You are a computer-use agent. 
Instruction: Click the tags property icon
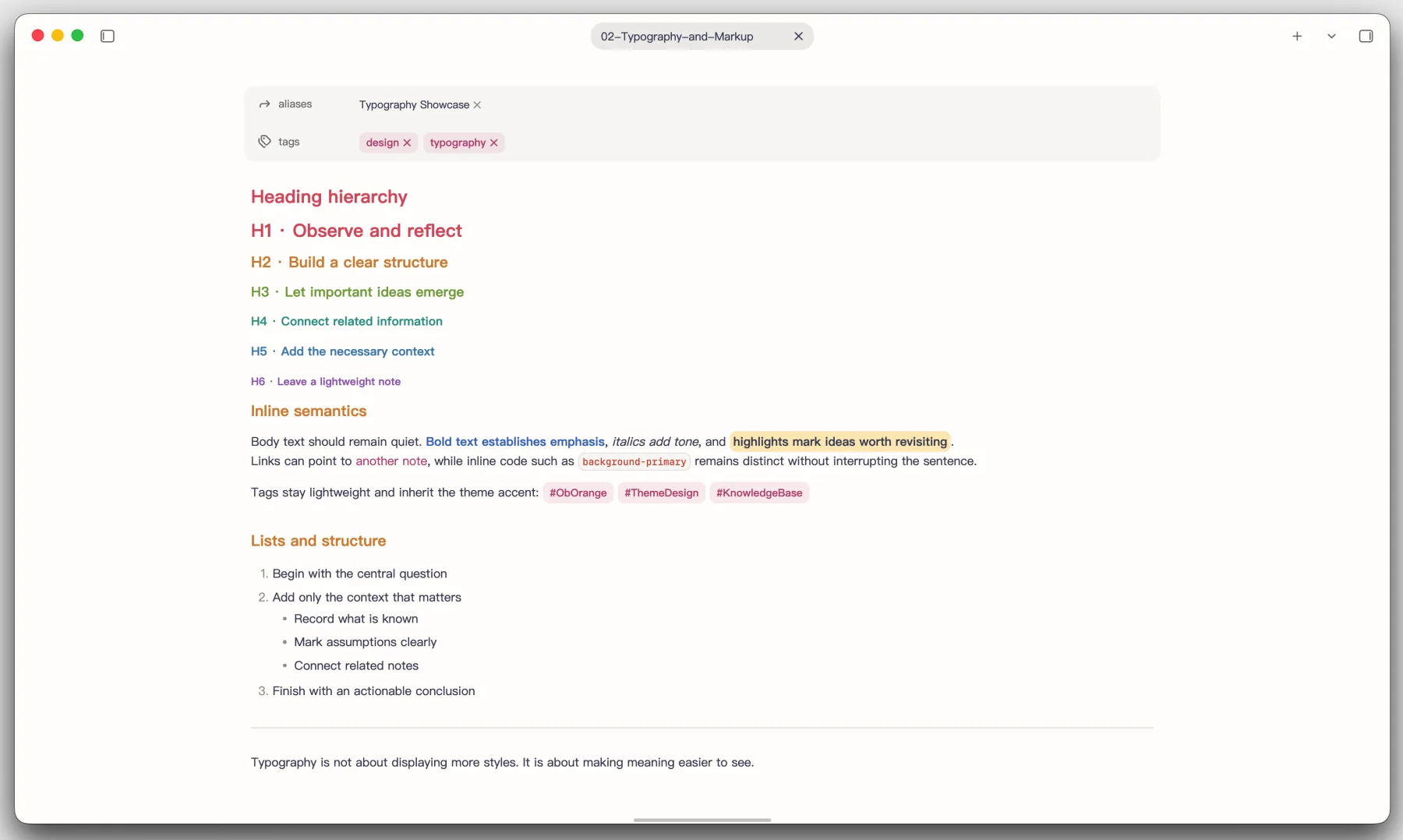tap(264, 142)
